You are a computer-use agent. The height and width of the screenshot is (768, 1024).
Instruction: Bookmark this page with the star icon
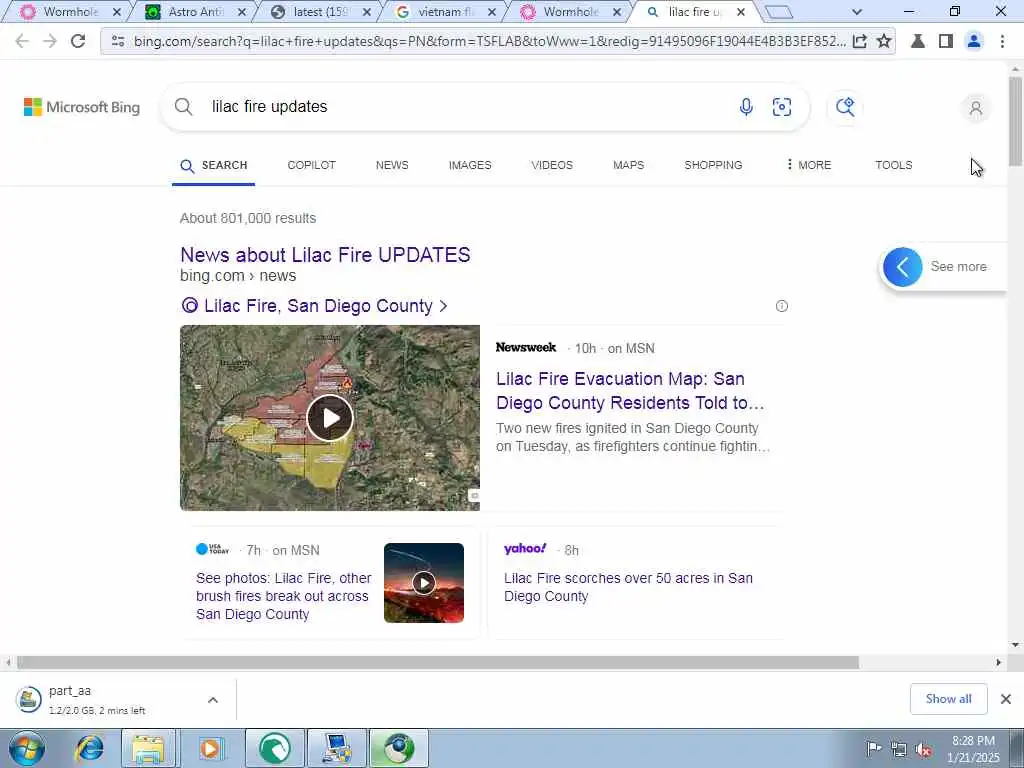pos(884,41)
